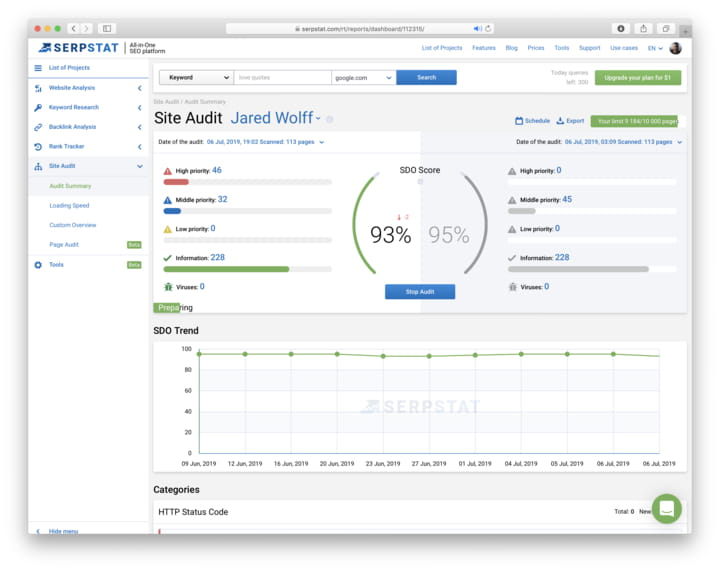Click the Schedule calendar icon
Screen dimensions: 720x571
pos(519,121)
